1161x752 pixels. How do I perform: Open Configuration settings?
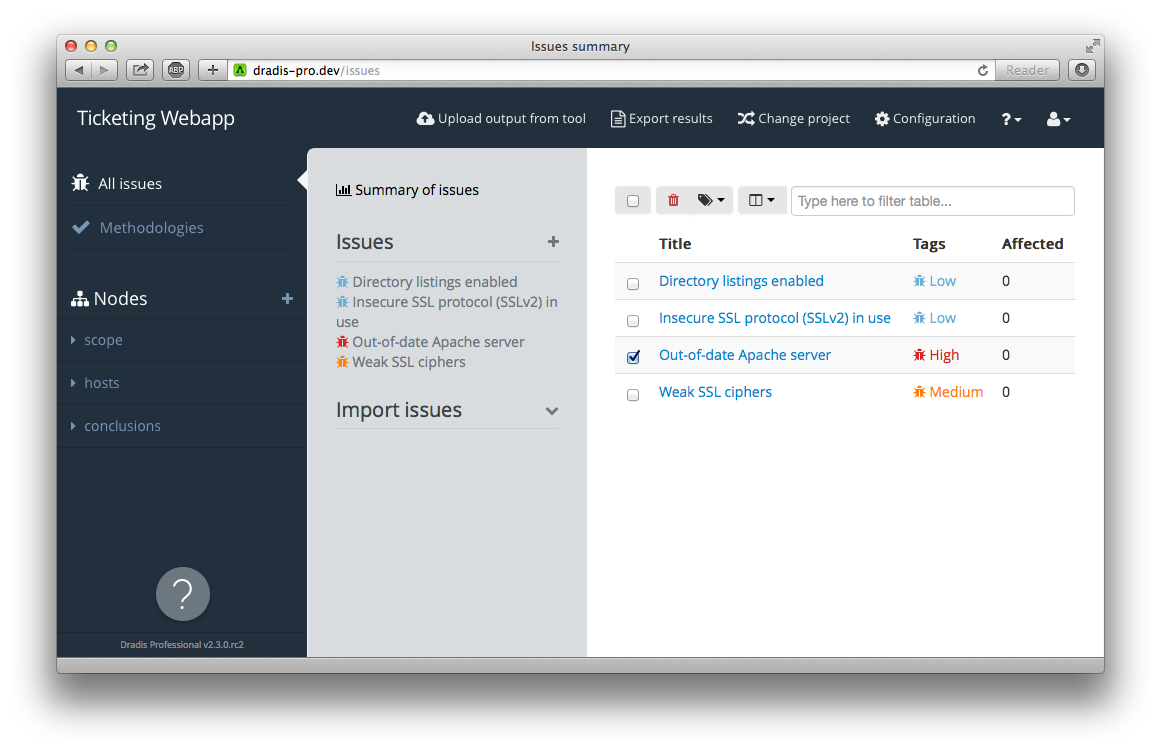coord(925,118)
